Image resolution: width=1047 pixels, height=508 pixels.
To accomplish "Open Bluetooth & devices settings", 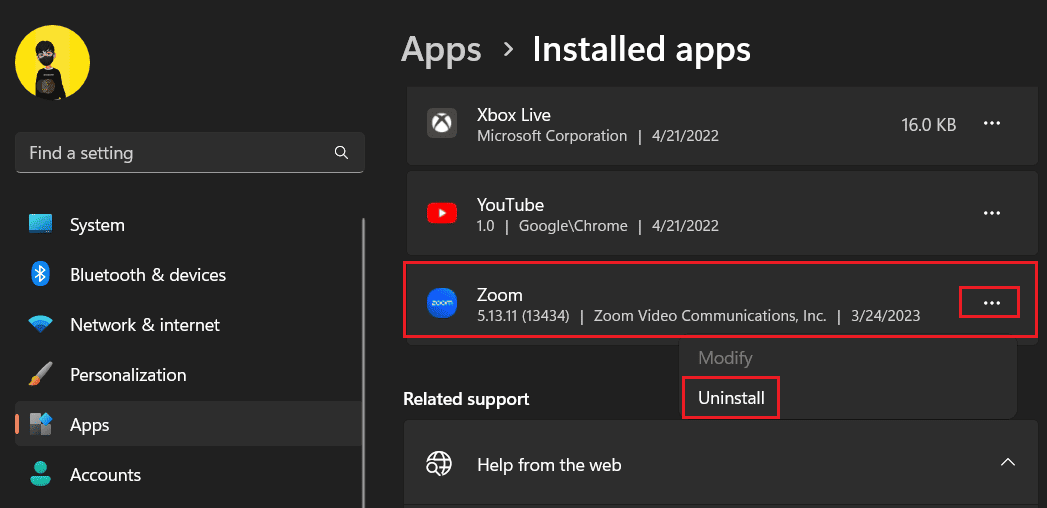I will pyautogui.click(x=189, y=274).
